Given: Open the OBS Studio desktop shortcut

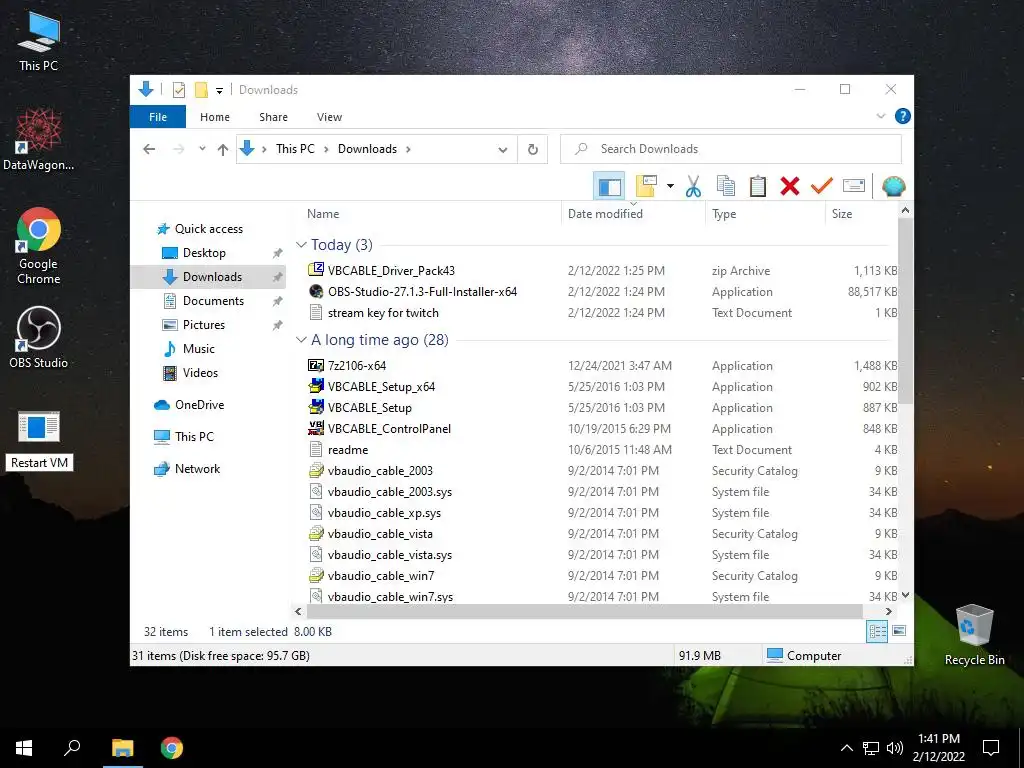Looking at the screenshot, I should click(x=39, y=338).
